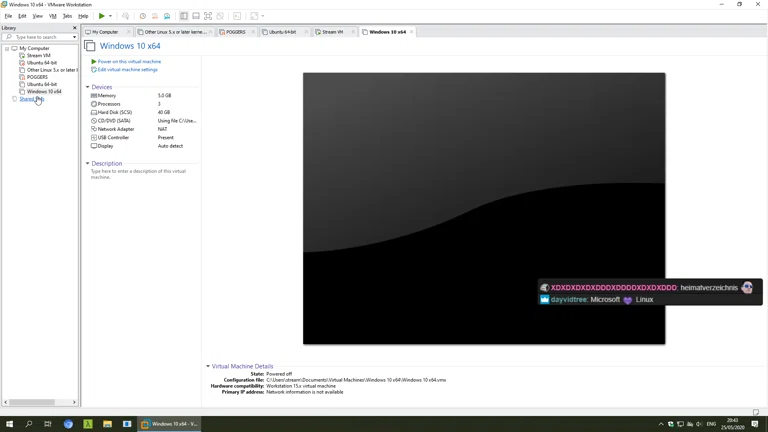Click the status bar message icon
This screenshot has height=432, width=768.
(x=756, y=412)
